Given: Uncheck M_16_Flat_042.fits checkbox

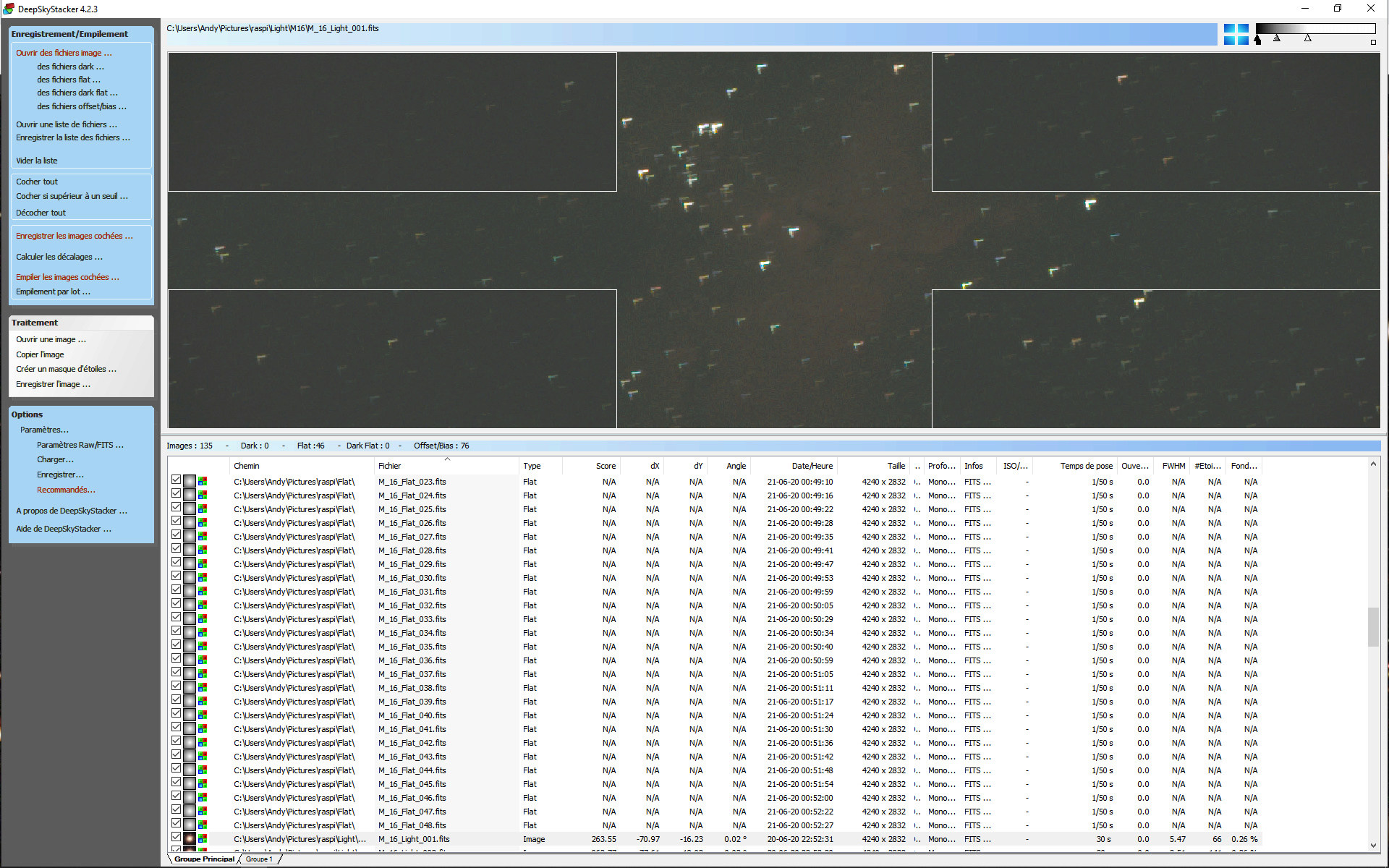Looking at the screenshot, I should coord(176,741).
